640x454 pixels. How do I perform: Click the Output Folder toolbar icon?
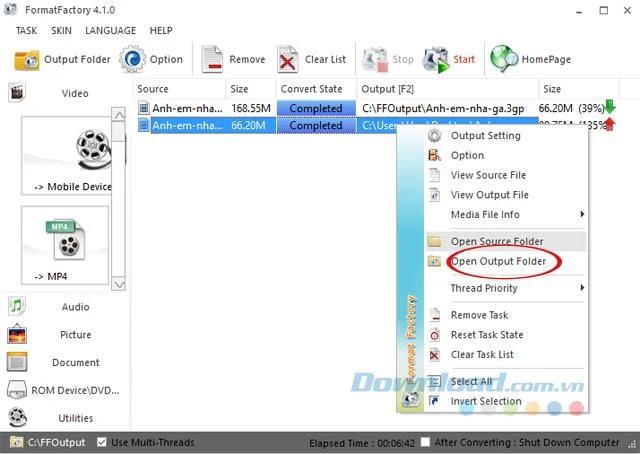(x=27, y=60)
